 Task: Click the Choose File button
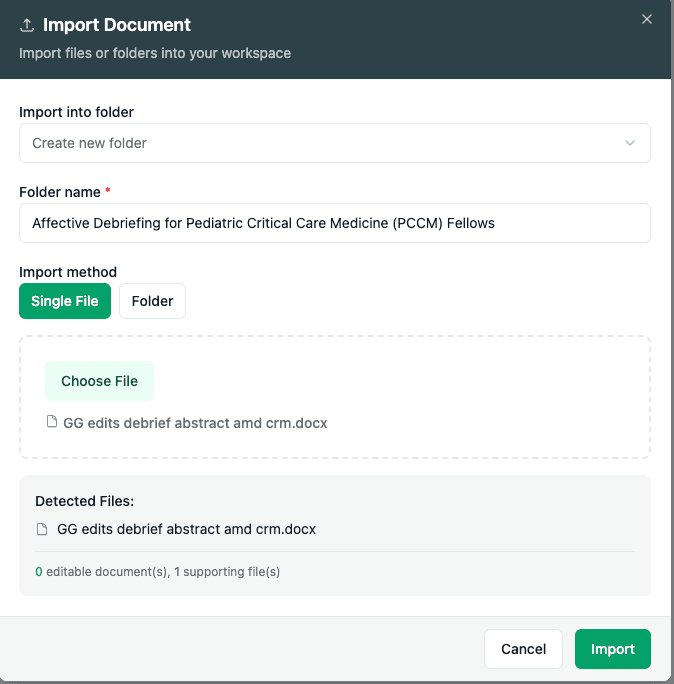[x=99, y=381]
